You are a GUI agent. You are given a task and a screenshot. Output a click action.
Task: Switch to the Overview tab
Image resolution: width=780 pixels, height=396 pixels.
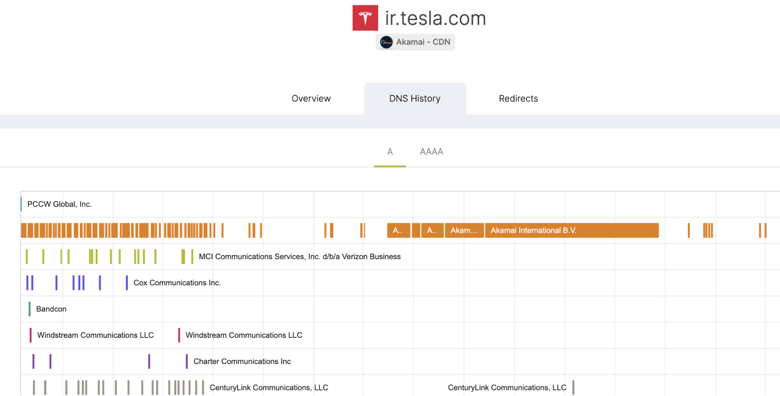(x=311, y=99)
